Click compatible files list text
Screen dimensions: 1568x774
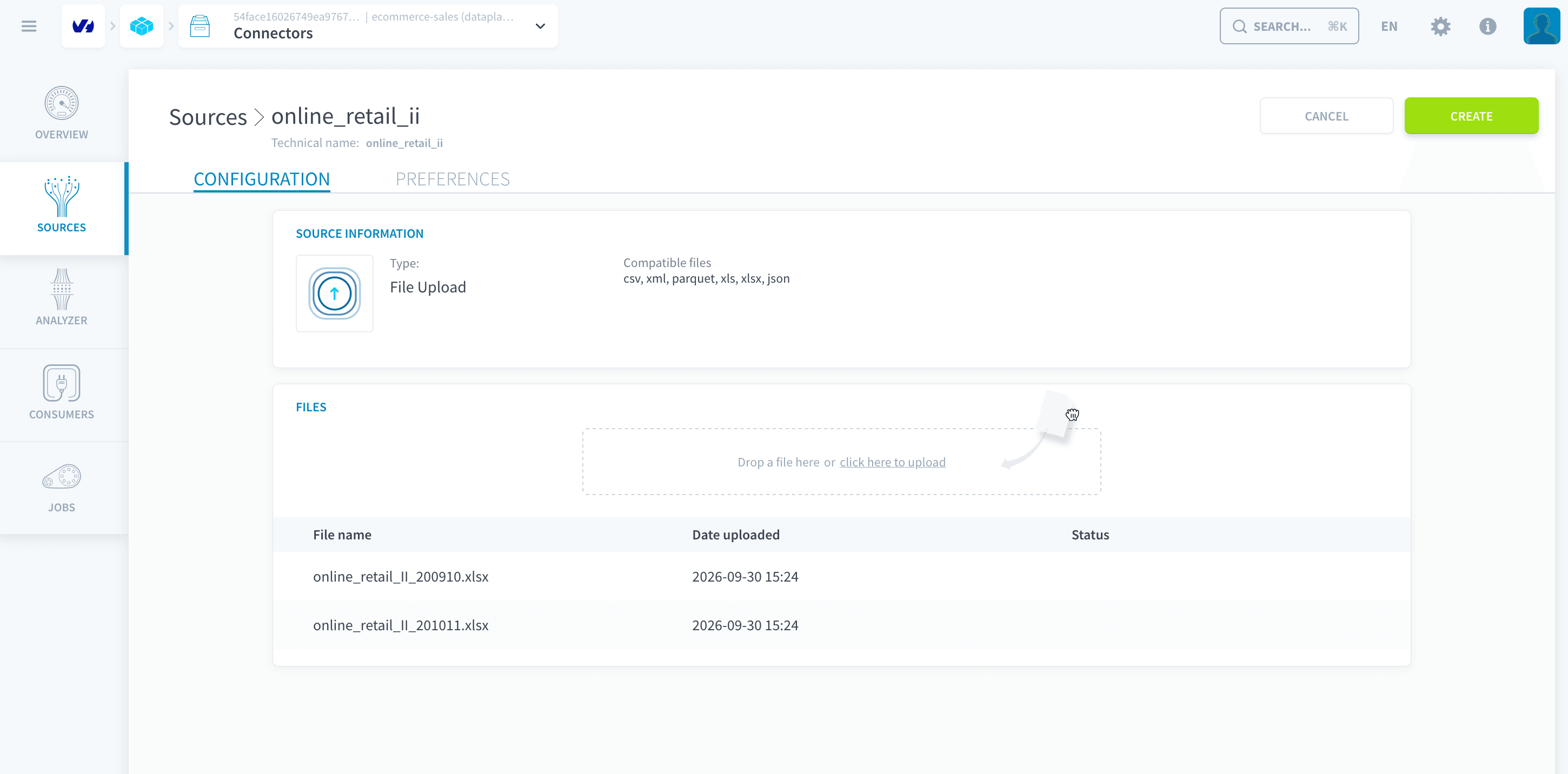click(706, 279)
